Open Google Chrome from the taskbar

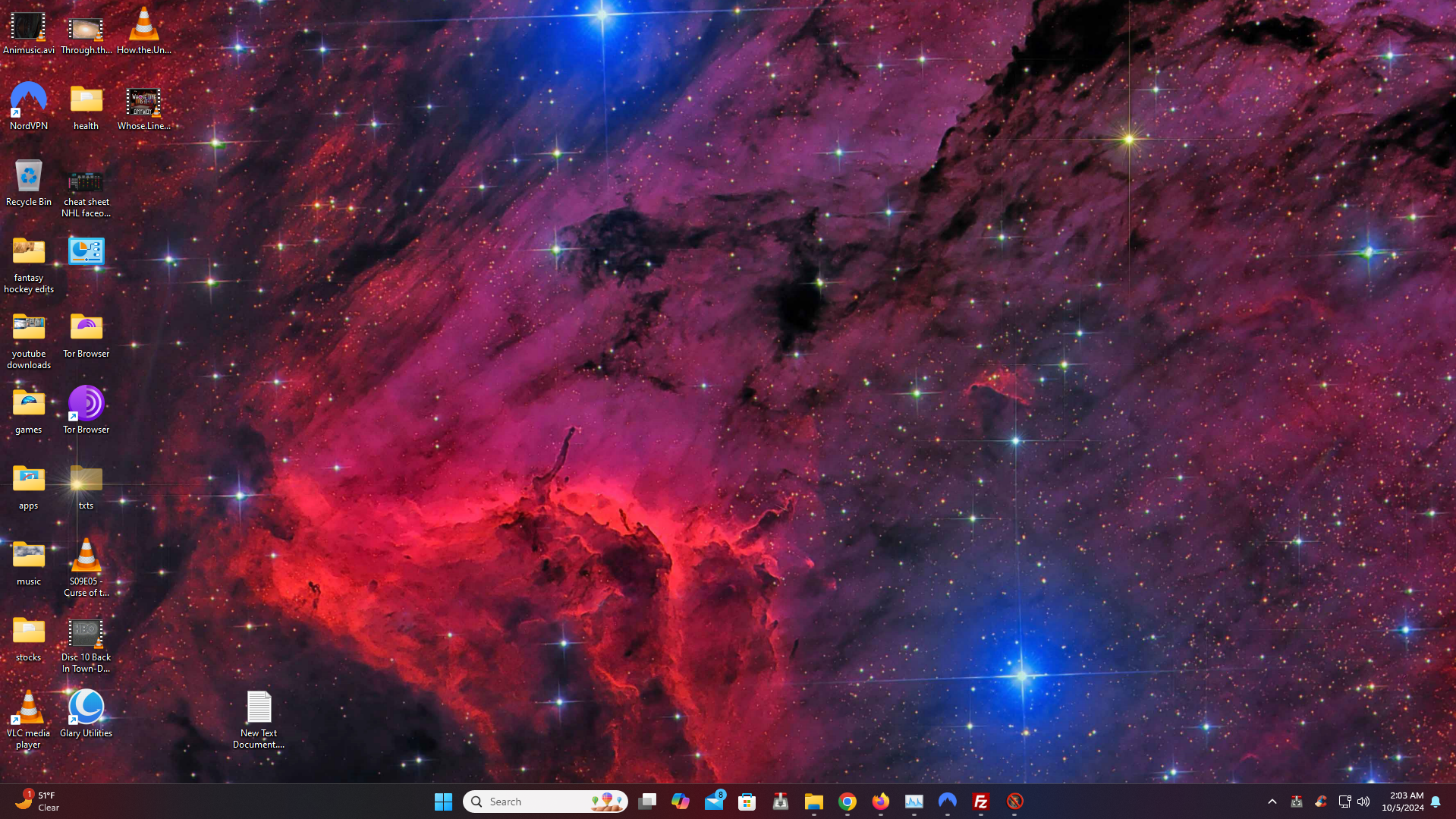[x=847, y=802]
